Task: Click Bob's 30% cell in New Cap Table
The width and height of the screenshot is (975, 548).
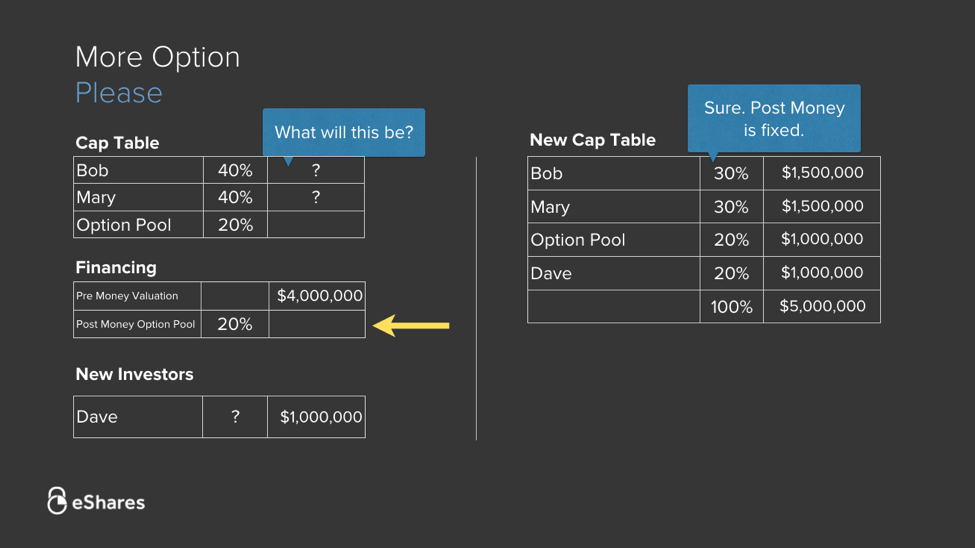Action: coord(731,173)
